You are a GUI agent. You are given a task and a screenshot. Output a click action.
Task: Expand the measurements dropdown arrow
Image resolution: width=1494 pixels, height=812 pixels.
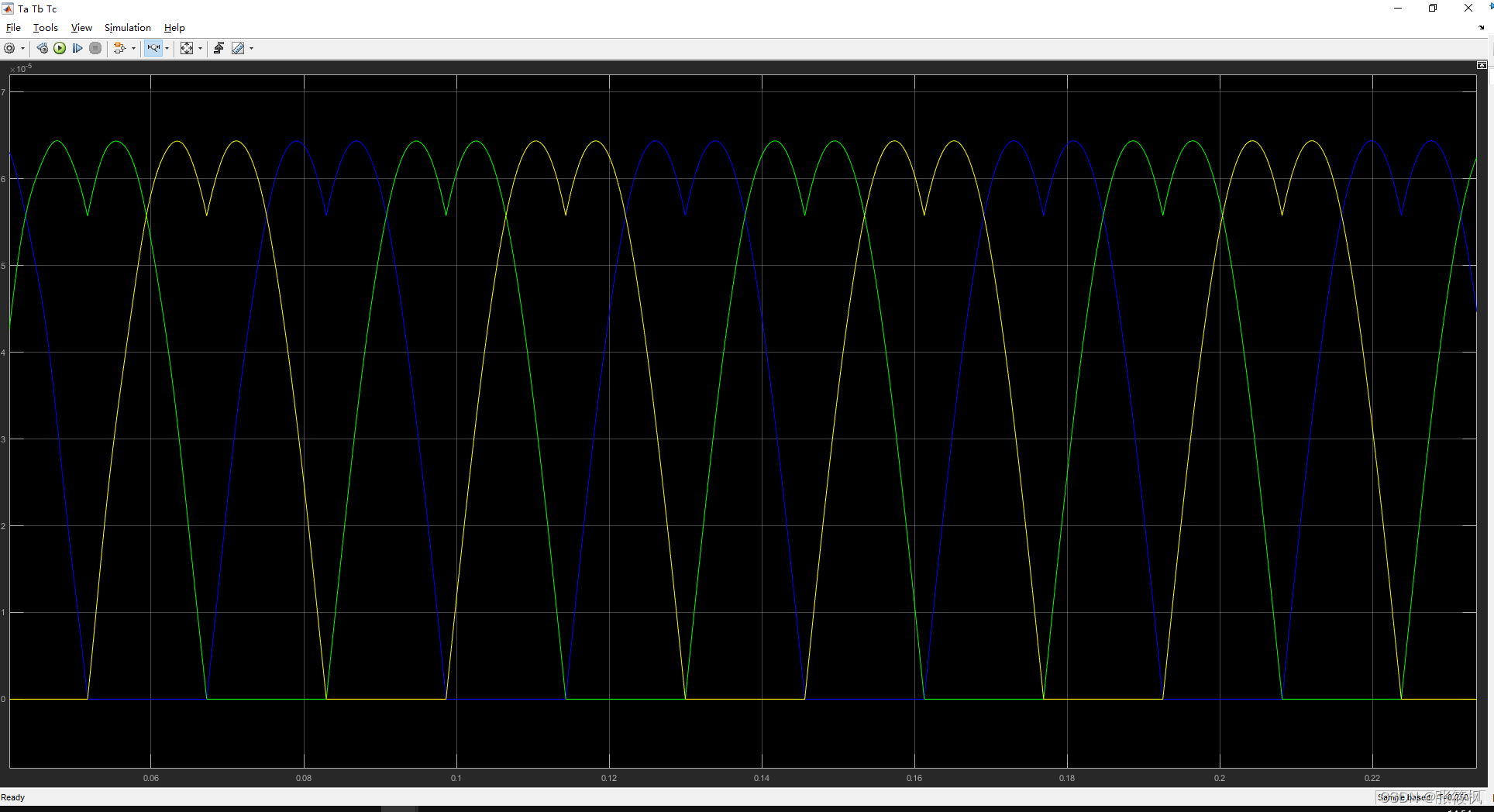pyautogui.click(x=251, y=48)
